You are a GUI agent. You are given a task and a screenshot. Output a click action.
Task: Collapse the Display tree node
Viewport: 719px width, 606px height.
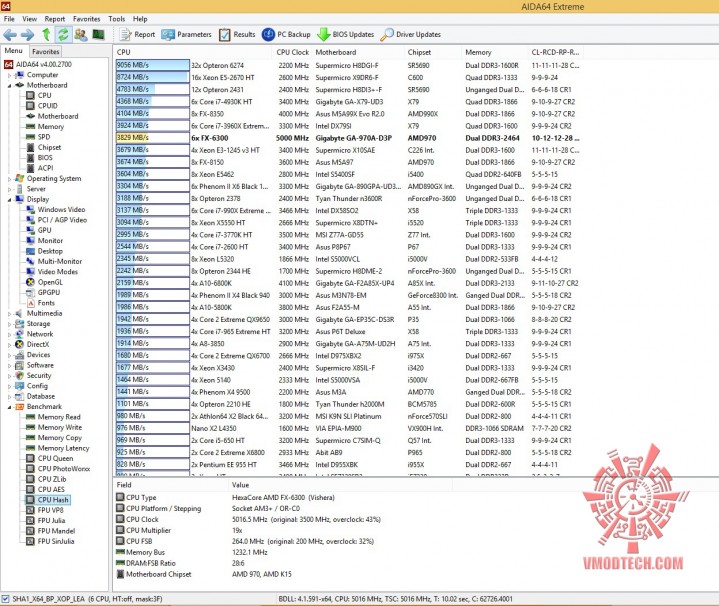[9, 199]
